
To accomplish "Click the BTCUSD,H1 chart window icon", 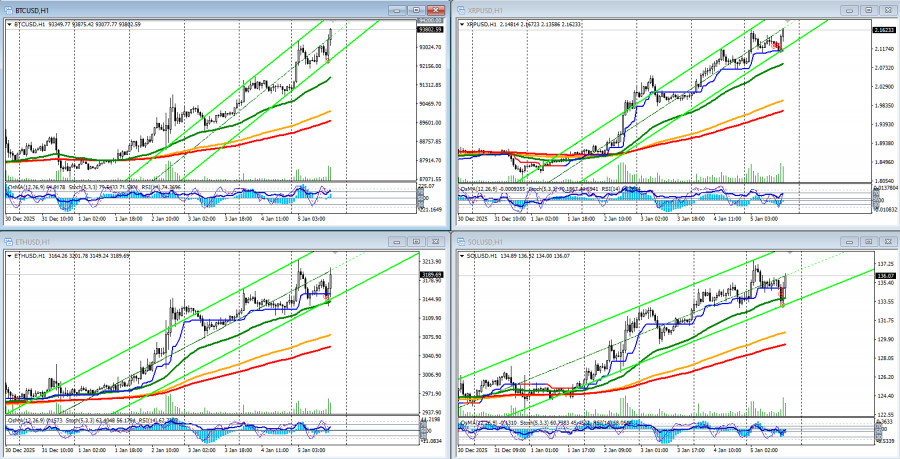I will [8, 9].
